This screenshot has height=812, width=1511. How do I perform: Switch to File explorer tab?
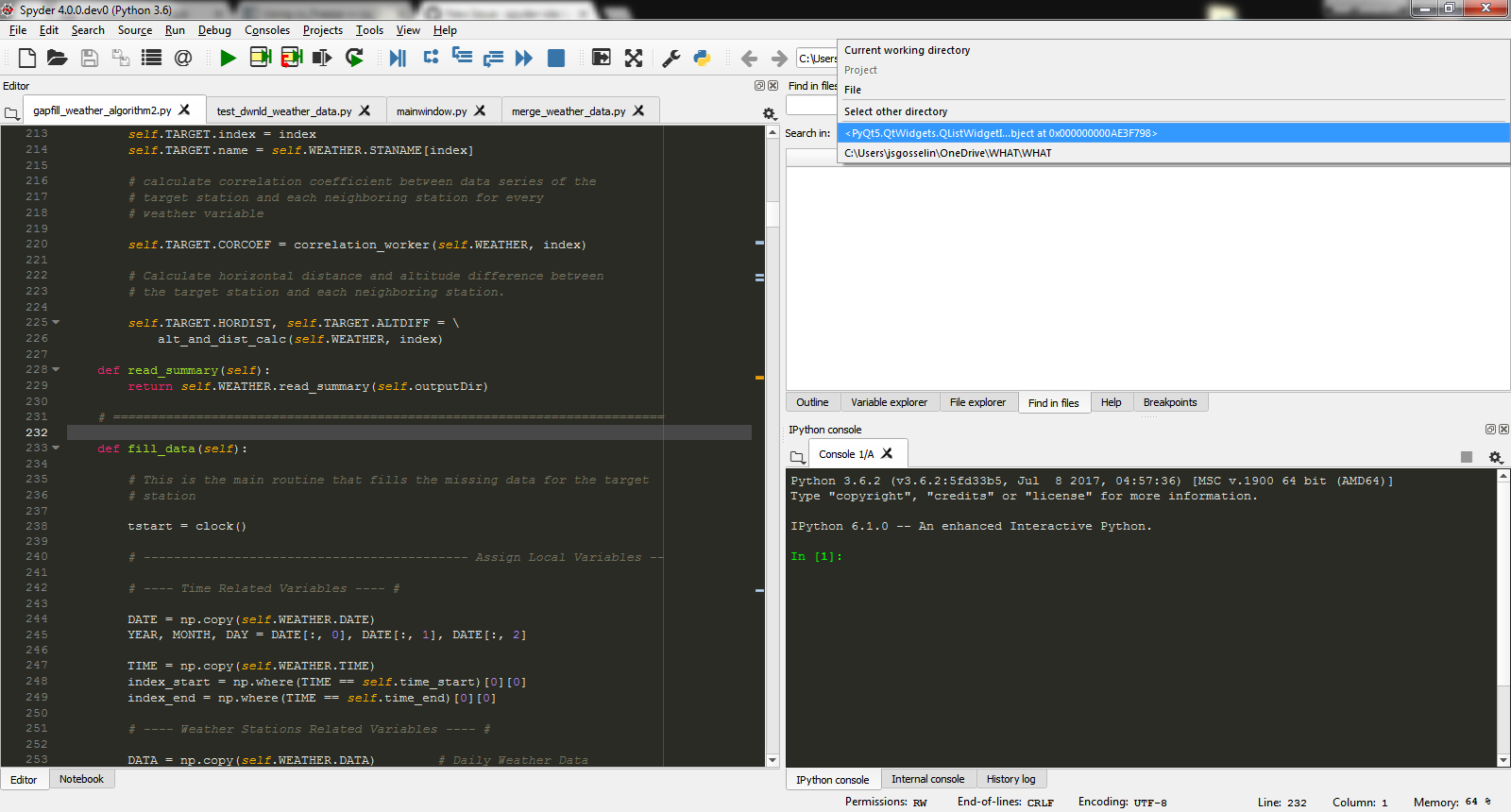point(977,402)
